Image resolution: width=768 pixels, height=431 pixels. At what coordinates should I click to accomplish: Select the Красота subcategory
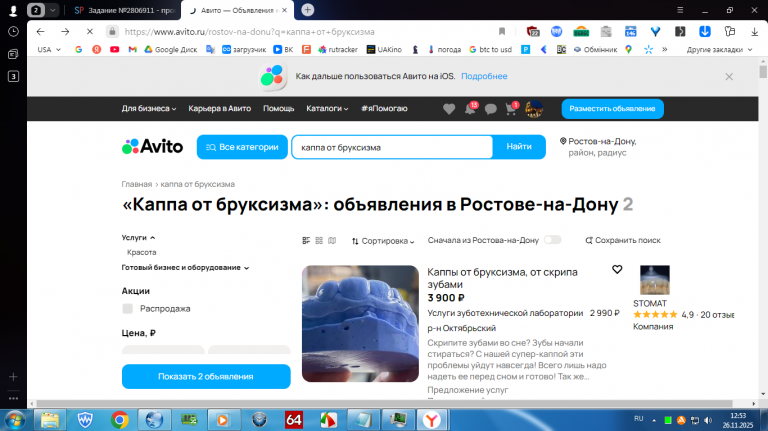142,252
